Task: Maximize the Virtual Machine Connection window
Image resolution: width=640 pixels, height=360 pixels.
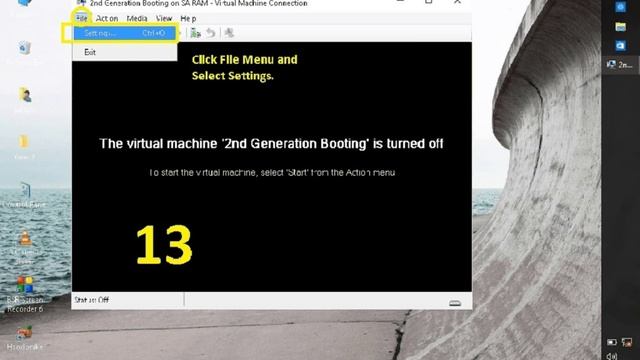Action: pos(429,2)
